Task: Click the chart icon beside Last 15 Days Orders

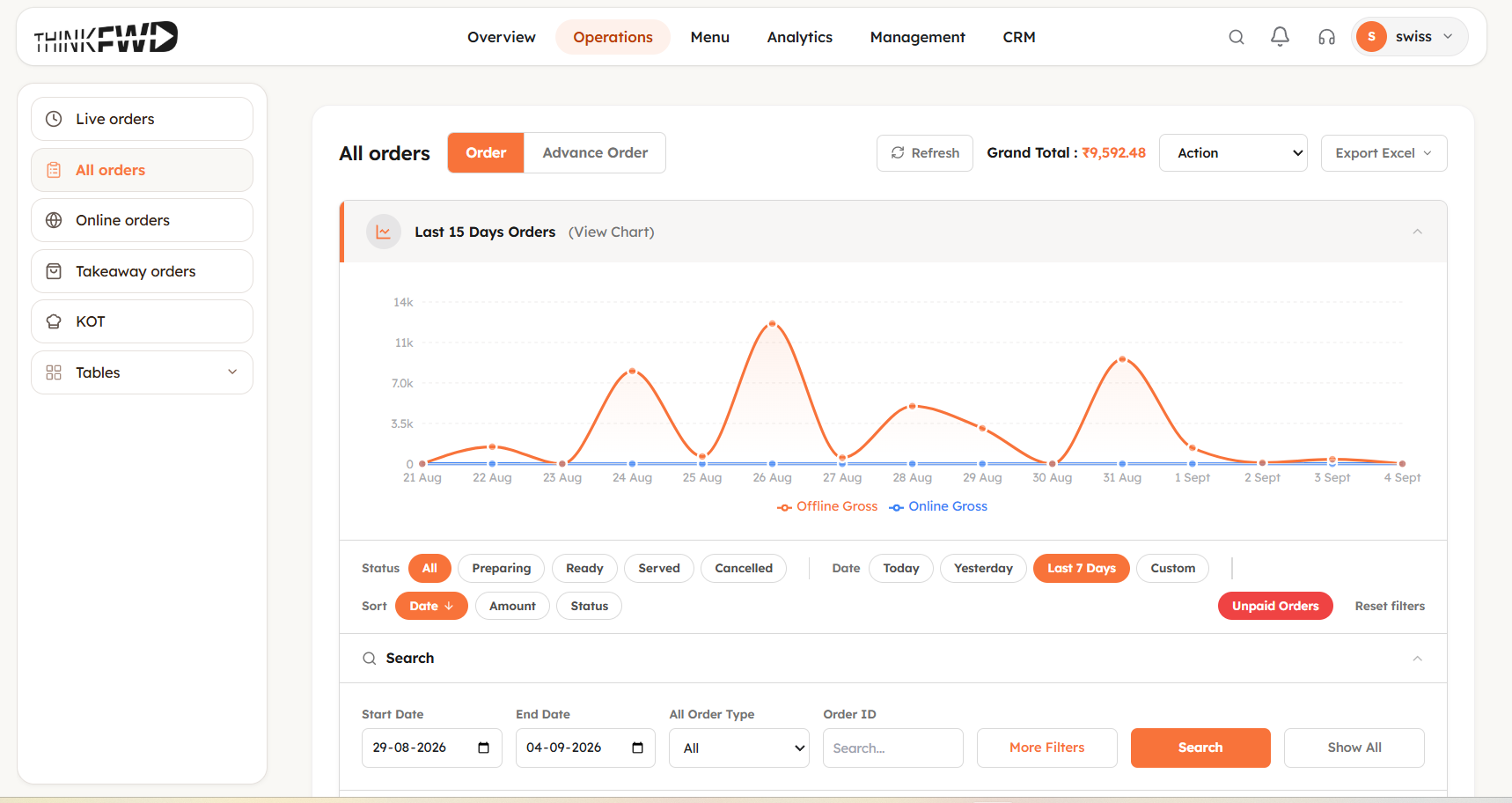Action: (384, 232)
